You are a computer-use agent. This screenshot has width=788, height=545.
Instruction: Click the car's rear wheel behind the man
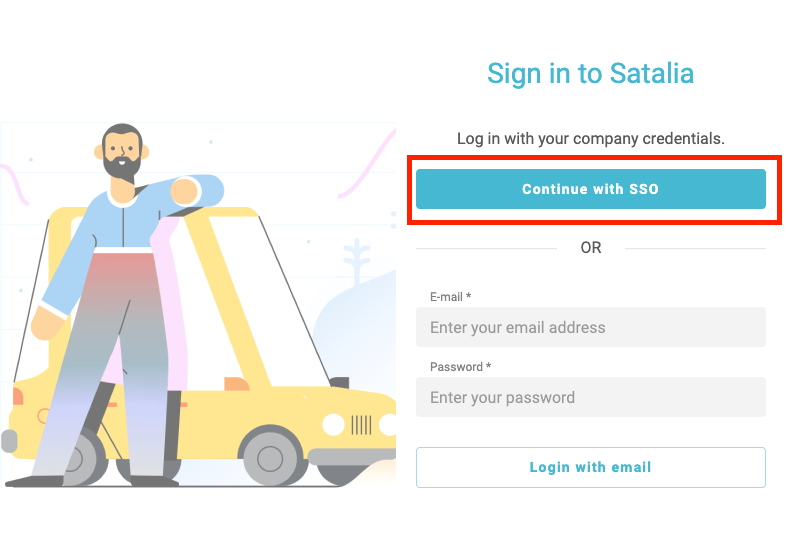pyautogui.click(x=80, y=460)
